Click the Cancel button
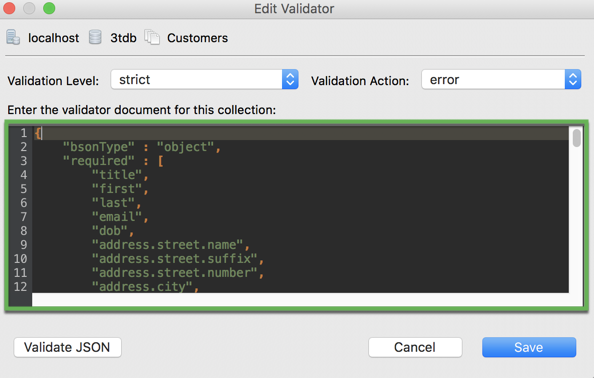 coord(415,347)
